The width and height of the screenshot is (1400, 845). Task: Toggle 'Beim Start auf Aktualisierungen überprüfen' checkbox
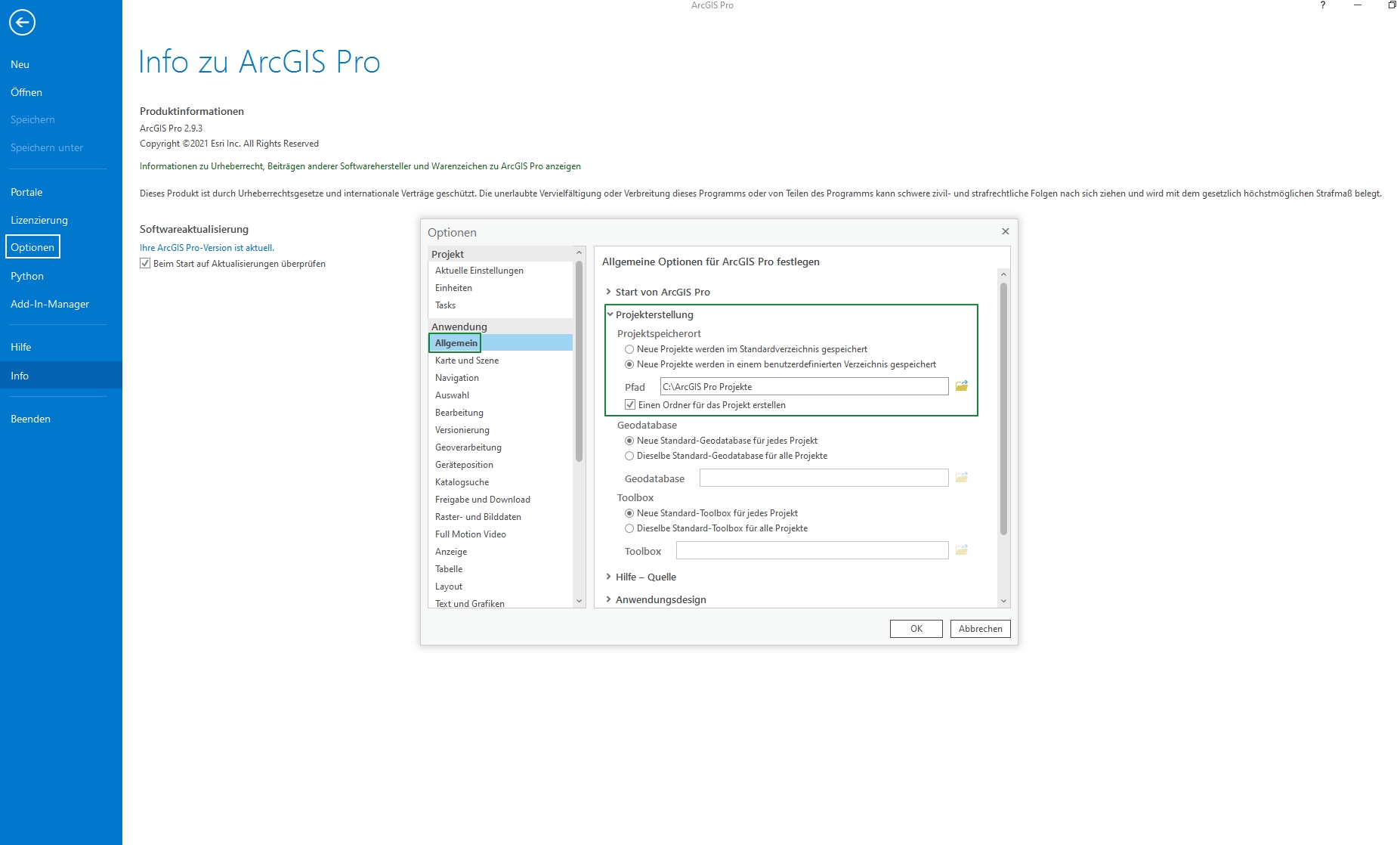click(145, 264)
